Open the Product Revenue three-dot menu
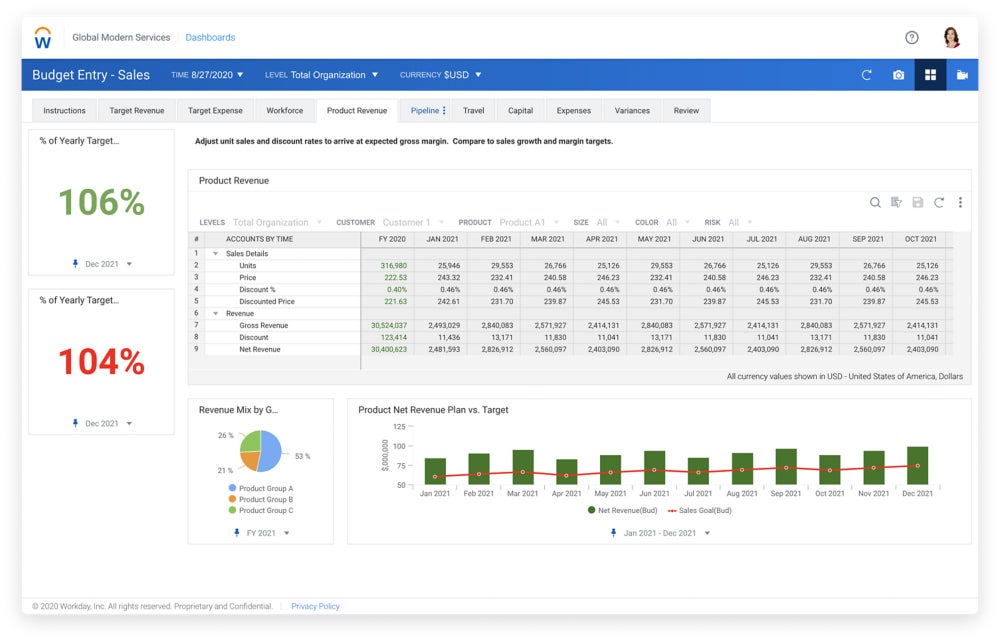The width and height of the screenshot is (1000, 642). click(x=960, y=203)
